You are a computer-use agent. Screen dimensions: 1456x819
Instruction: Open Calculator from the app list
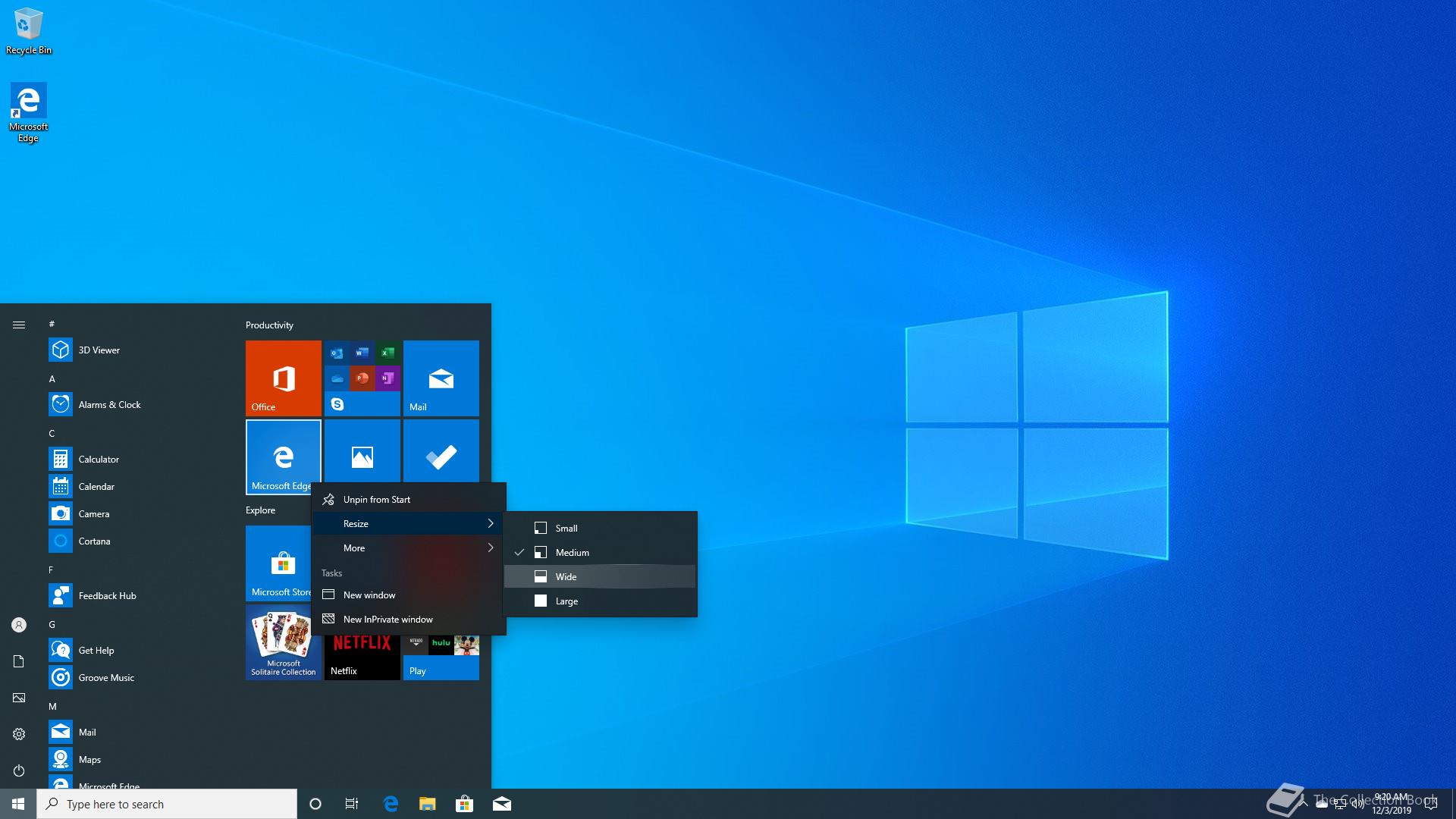pos(138,460)
